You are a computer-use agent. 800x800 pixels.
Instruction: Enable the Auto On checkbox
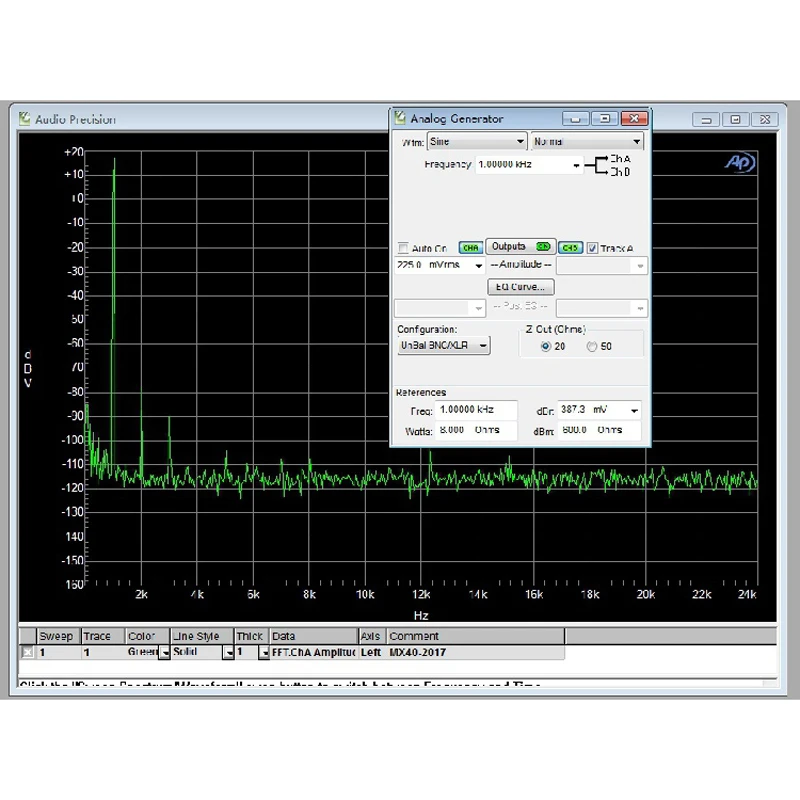(403, 248)
